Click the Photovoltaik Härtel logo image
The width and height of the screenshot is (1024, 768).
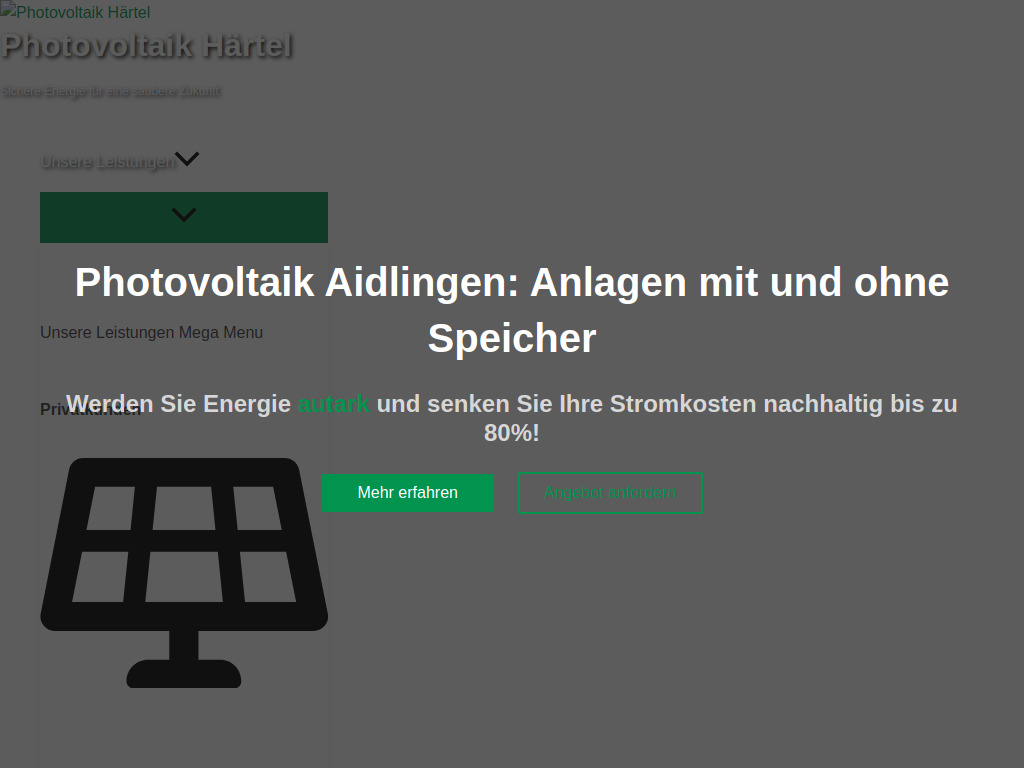[x=75, y=12]
